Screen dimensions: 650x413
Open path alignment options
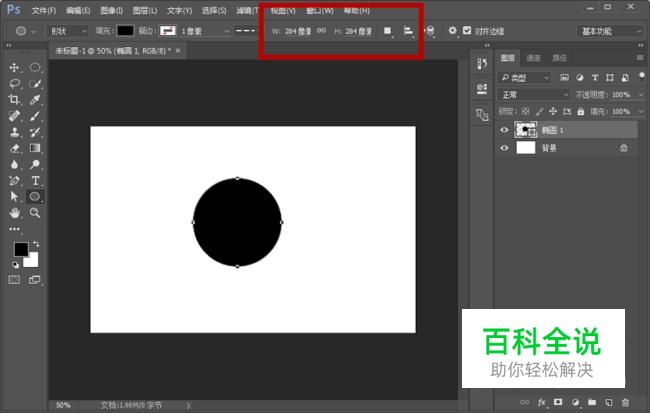[x=408, y=31]
